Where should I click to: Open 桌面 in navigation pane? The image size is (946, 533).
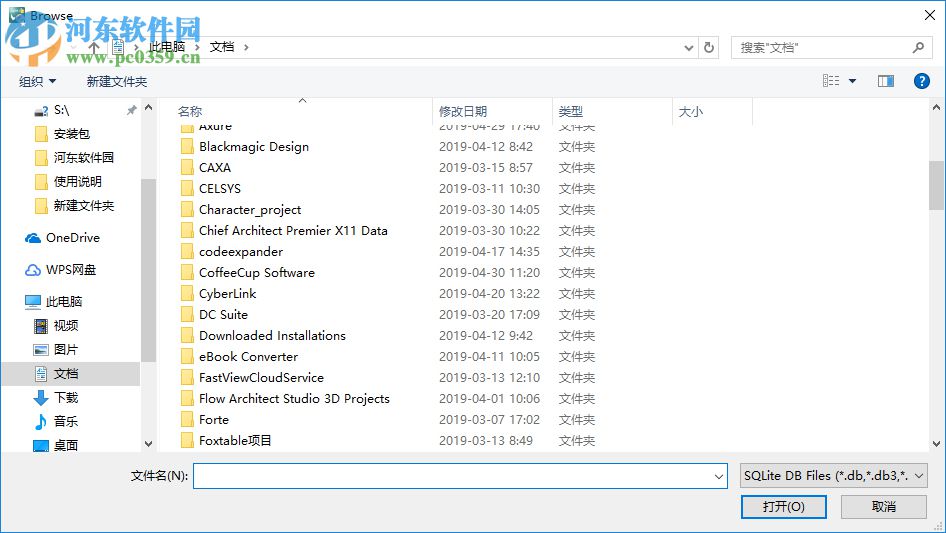tap(66, 445)
